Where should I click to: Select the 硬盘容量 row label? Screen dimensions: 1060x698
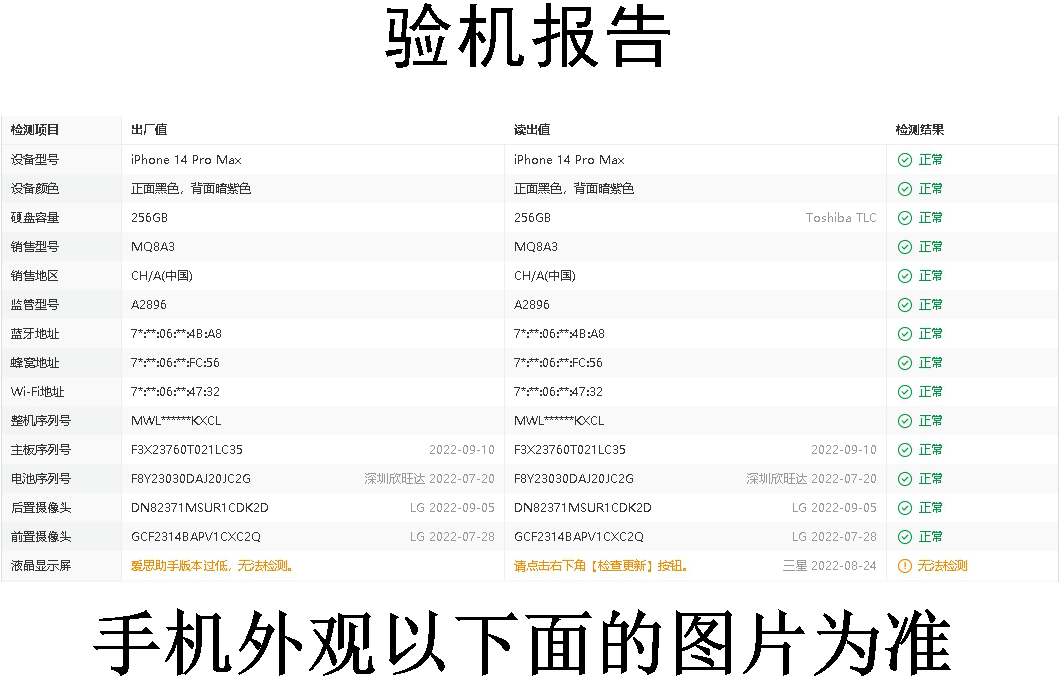click(35, 218)
